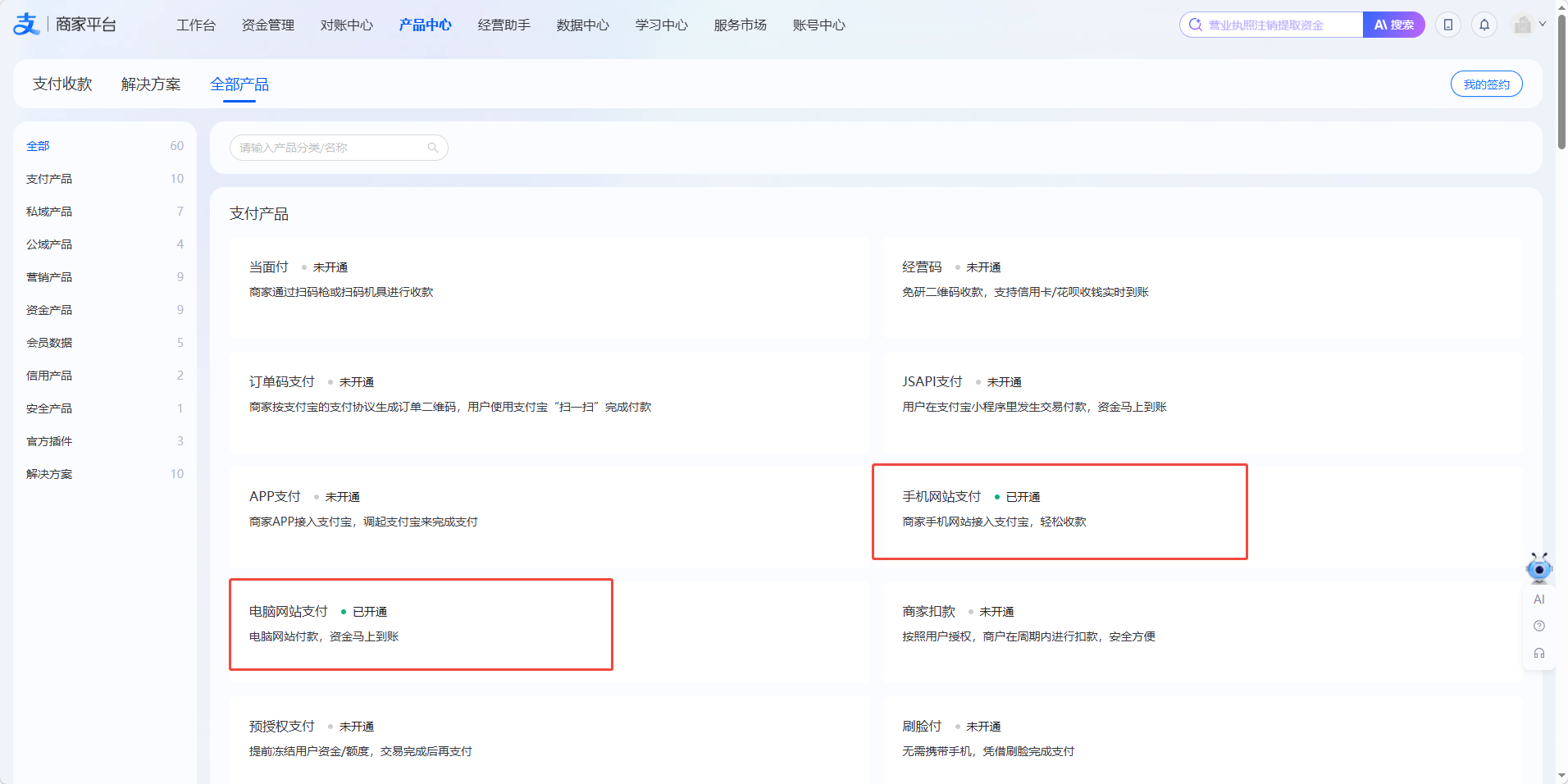Focus the product category search box

(339, 148)
